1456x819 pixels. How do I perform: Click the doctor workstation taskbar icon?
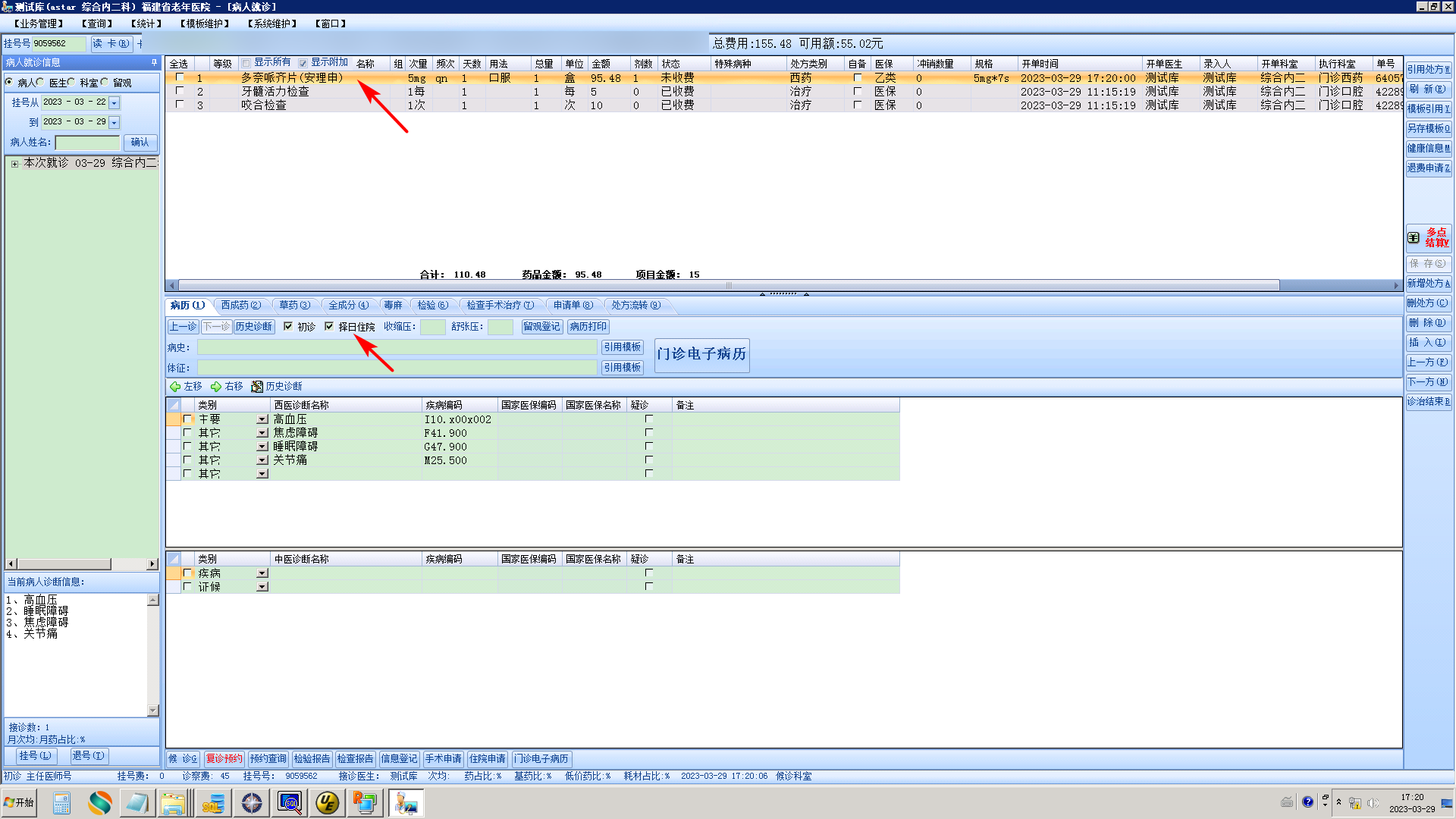(406, 803)
